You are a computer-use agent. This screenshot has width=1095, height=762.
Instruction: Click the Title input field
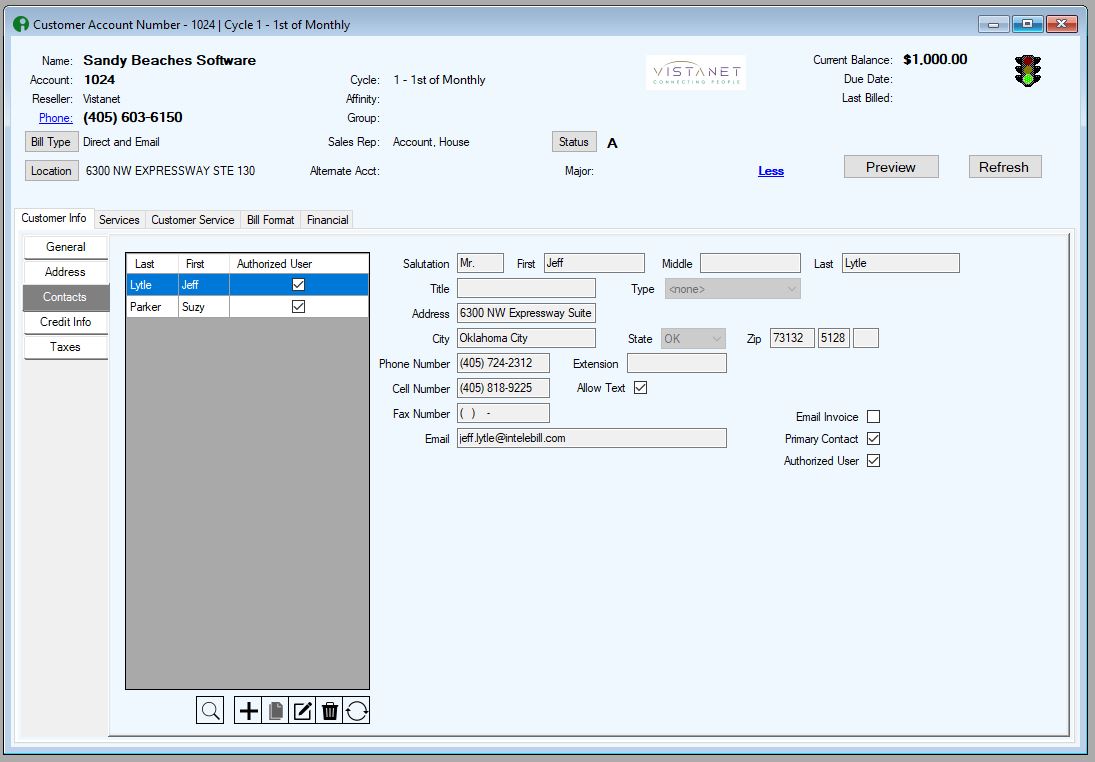tap(527, 288)
